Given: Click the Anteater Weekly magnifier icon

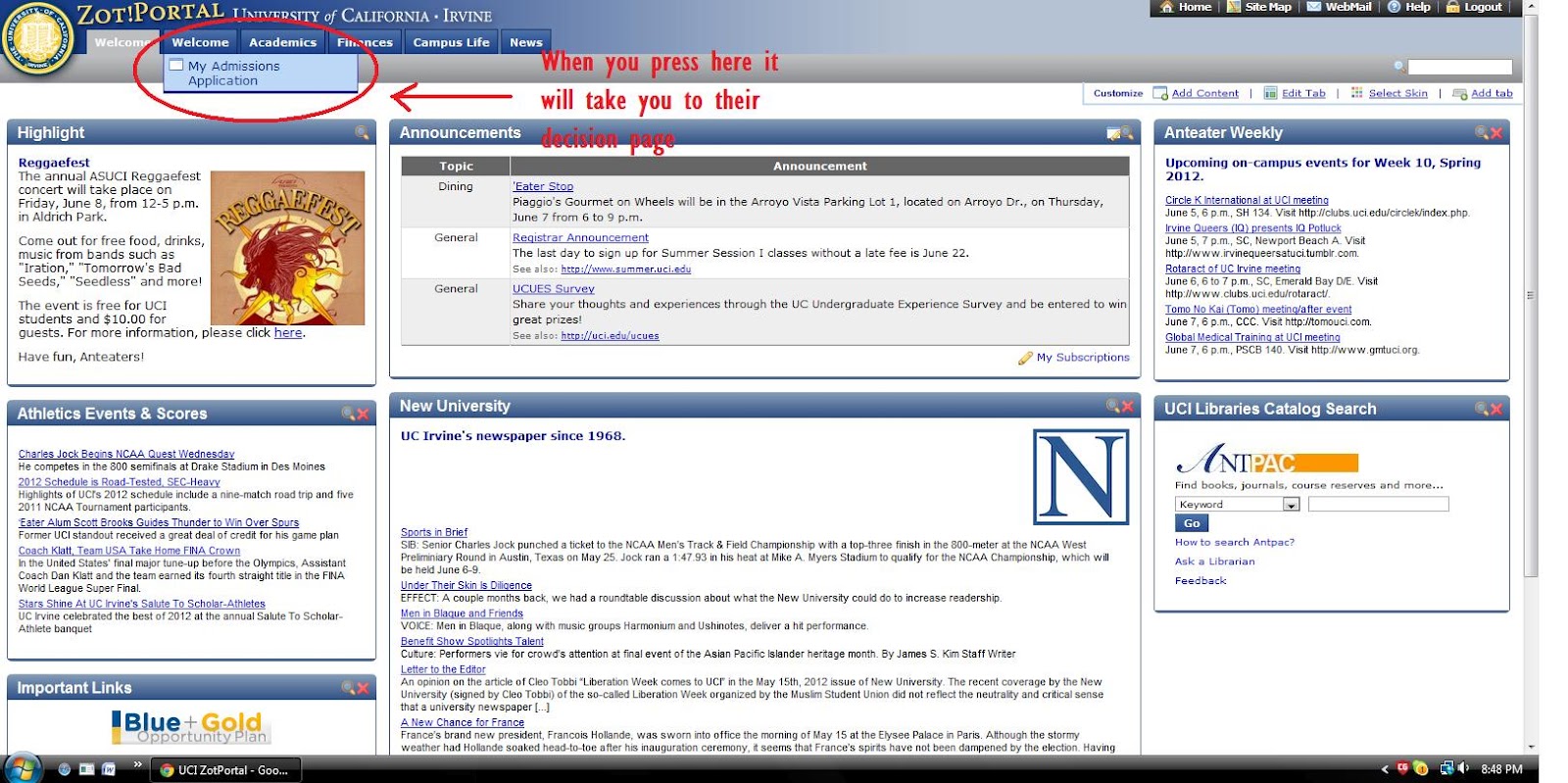Looking at the screenshot, I should 1482,132.
